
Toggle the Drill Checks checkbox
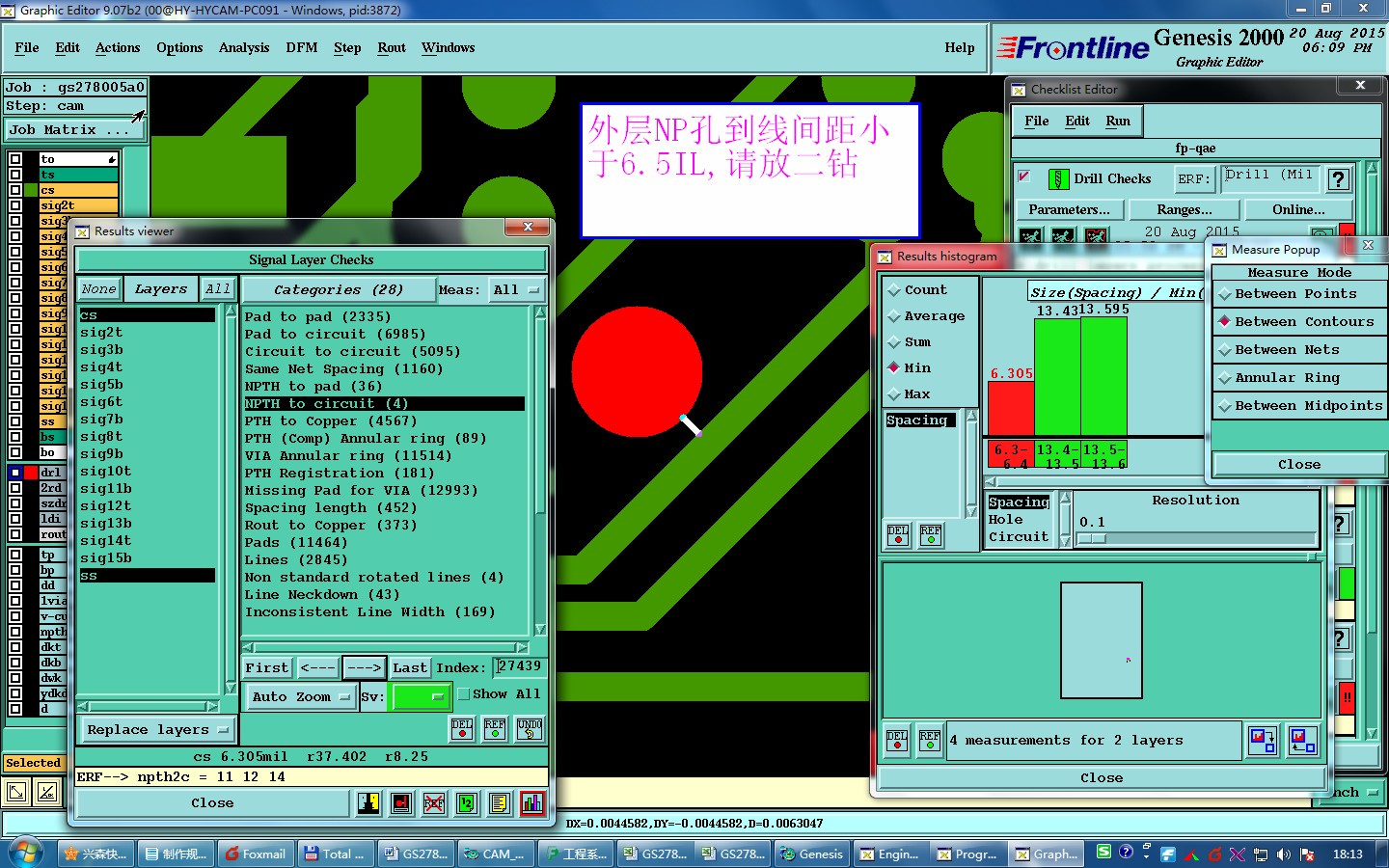coord(1024,176)
